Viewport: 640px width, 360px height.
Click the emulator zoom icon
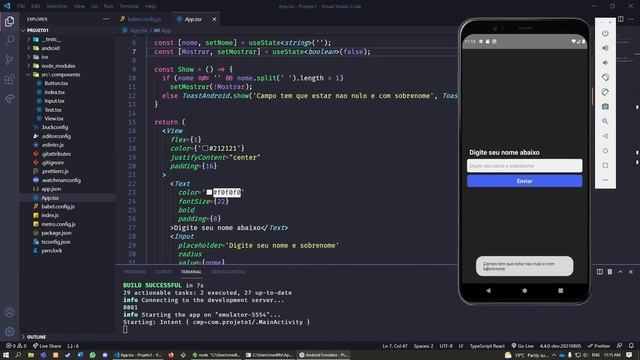tap(605, 121)
